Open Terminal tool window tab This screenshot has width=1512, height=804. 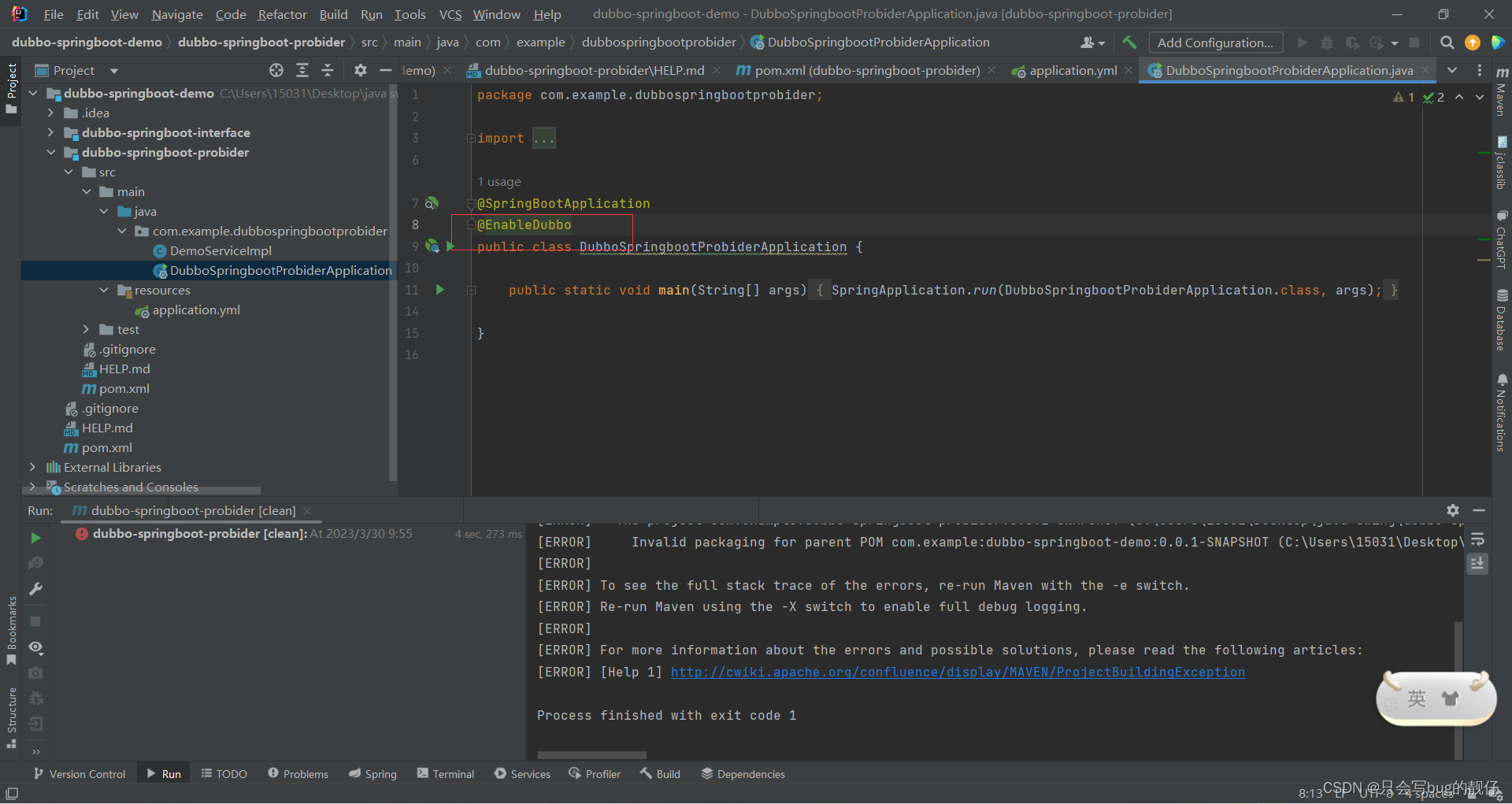click(446, 774)
